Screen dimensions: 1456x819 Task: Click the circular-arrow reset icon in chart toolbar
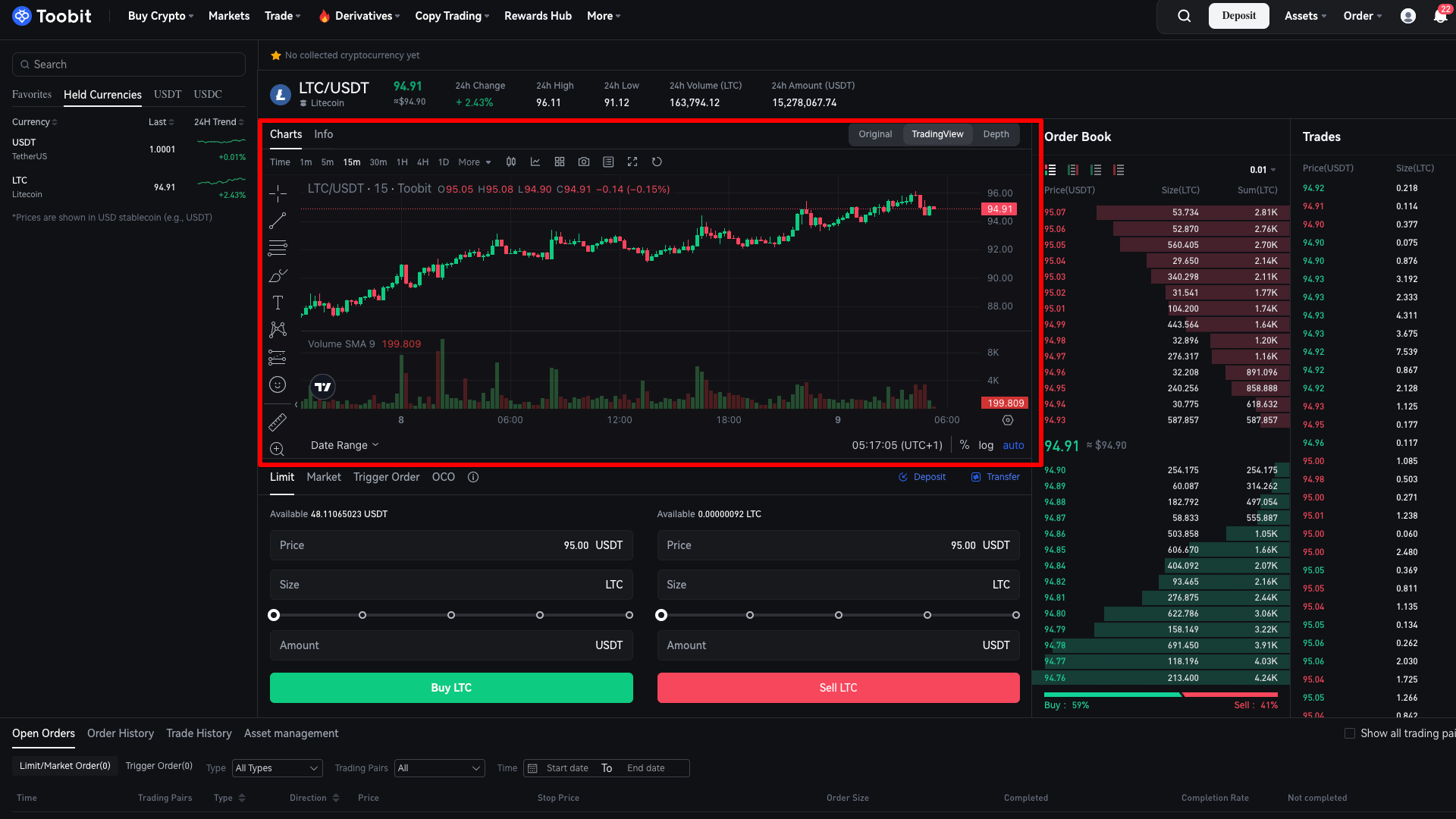[x=657, y=162]
